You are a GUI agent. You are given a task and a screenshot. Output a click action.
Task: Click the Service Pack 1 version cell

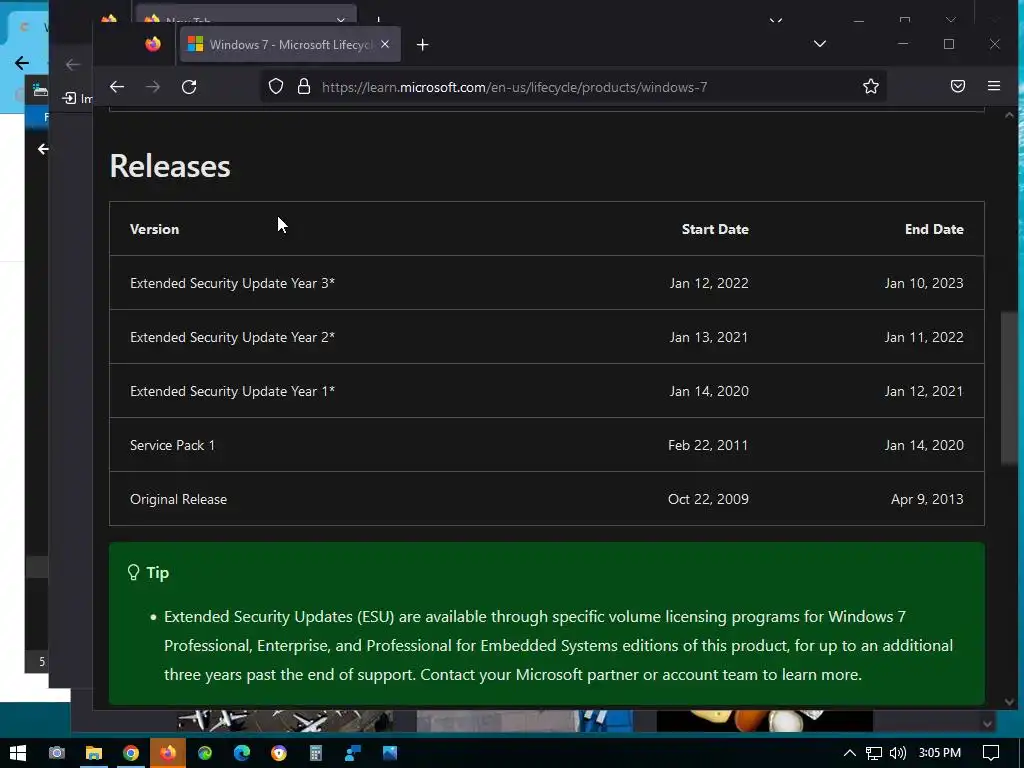click(172, 445)
